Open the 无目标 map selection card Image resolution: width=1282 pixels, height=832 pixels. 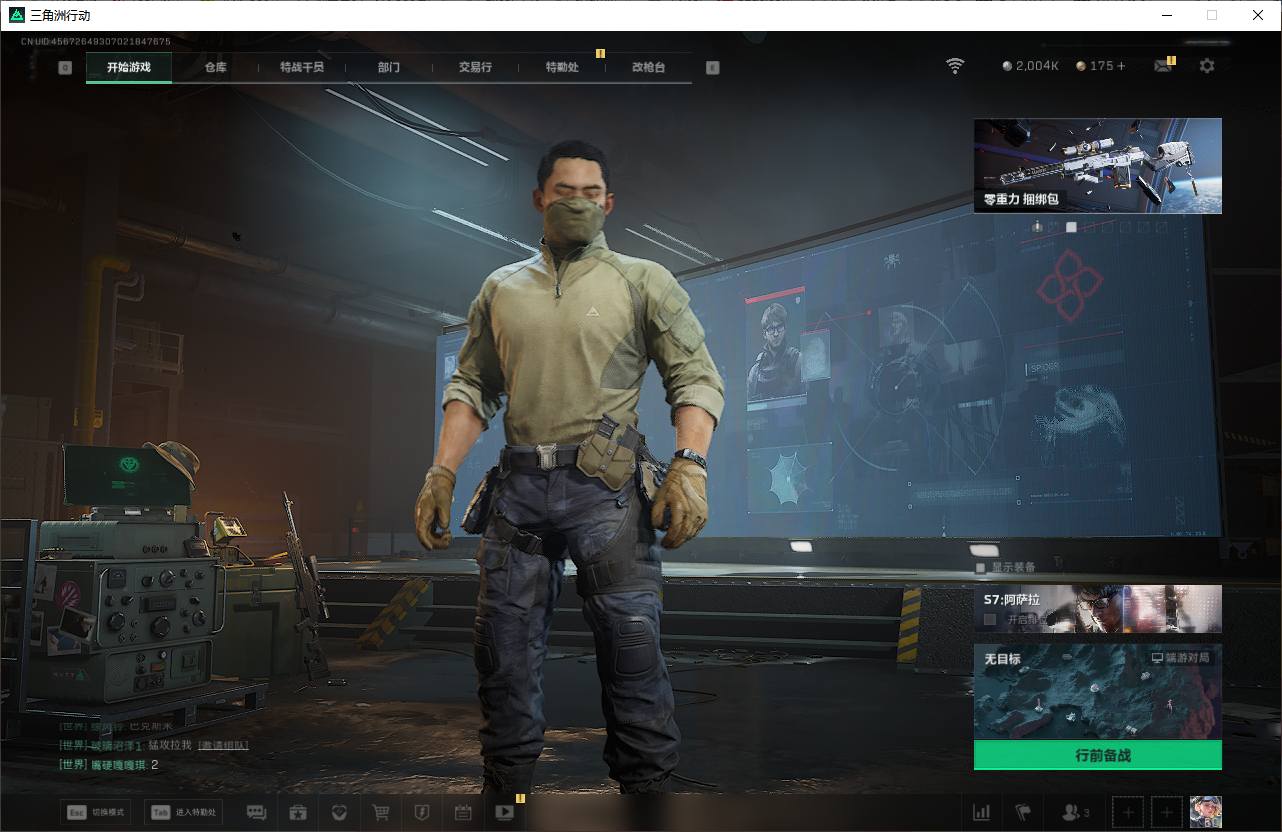(x=1098, y=692)
